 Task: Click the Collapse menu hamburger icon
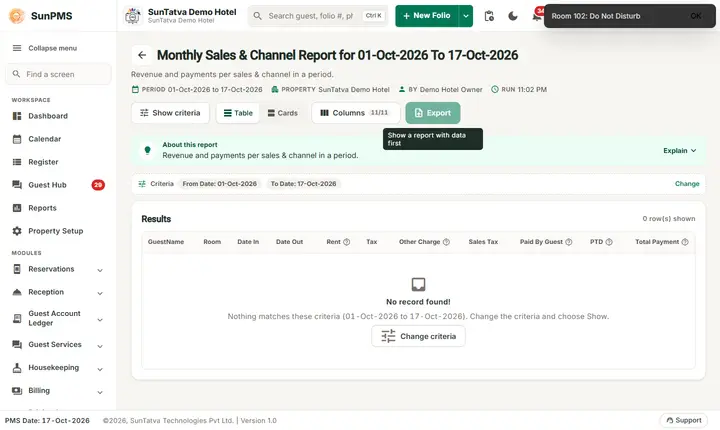click(x=17, y=48)
